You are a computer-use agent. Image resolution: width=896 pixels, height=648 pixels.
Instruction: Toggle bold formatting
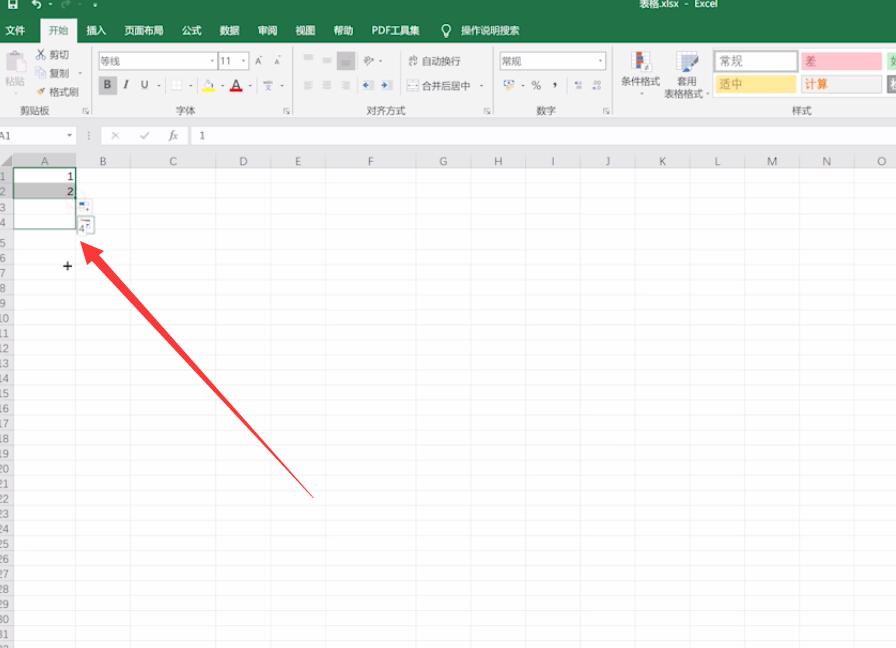(x=107, y=85)
